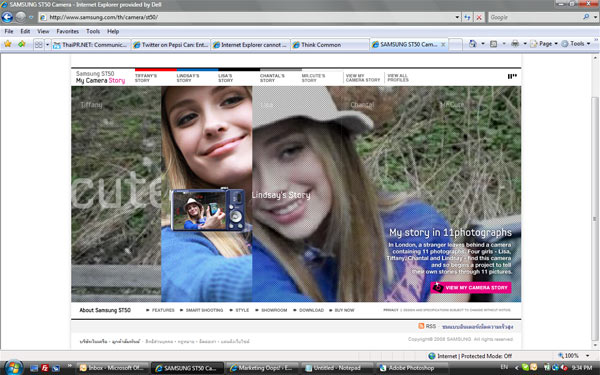
Task: Open the 100% zoom level dropdown
Action: [588, 355]
